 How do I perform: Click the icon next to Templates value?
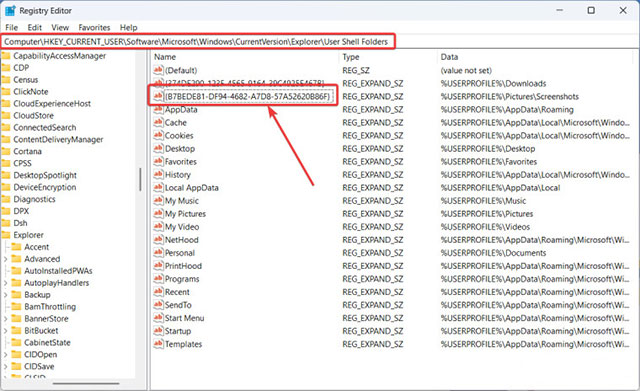tap(158, 344)
